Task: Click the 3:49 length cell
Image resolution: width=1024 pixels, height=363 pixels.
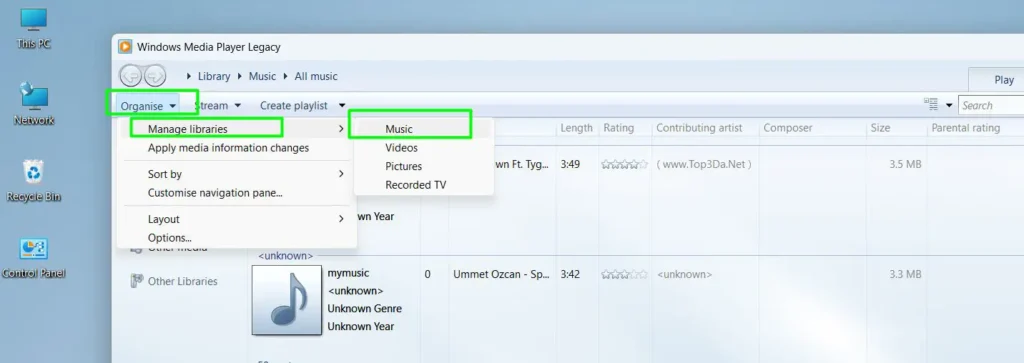Action: 570,165
